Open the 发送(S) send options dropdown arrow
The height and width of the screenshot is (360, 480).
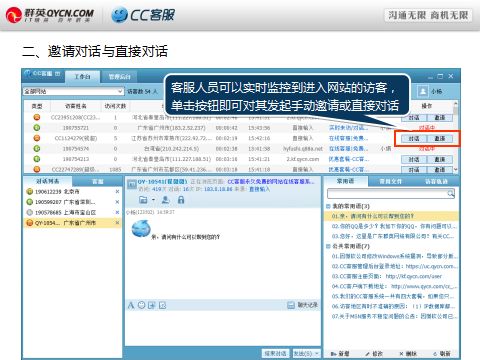317,353
